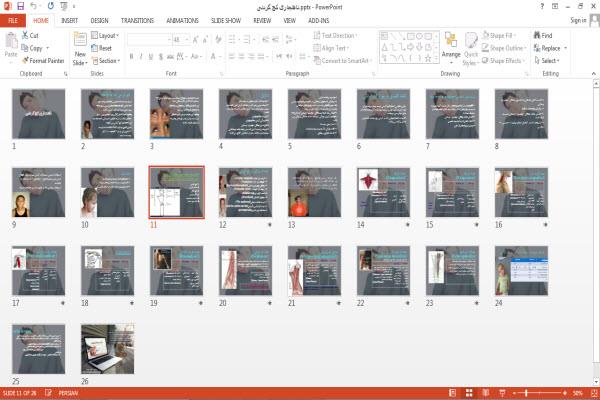
Task: Click the Align Left icon
Action: 232,57
